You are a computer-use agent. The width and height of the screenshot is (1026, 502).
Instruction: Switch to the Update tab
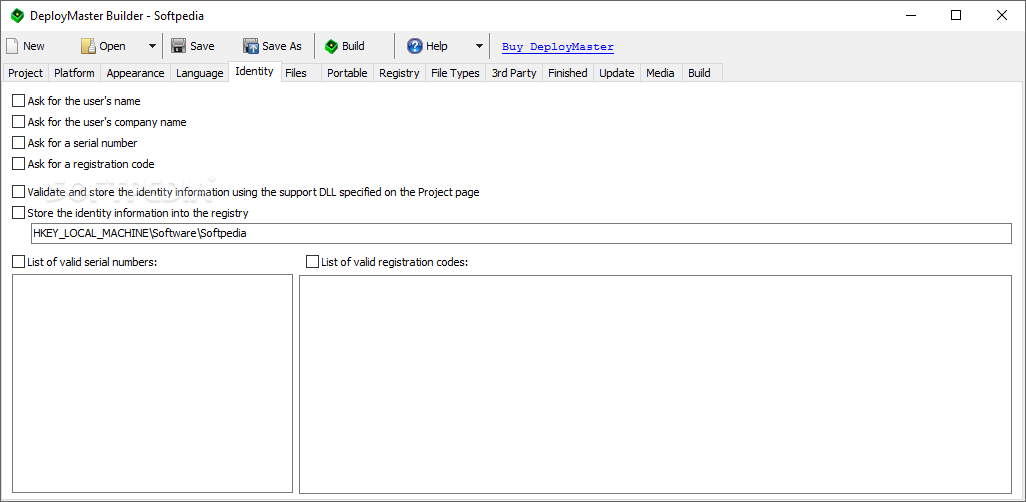(617, 73)
